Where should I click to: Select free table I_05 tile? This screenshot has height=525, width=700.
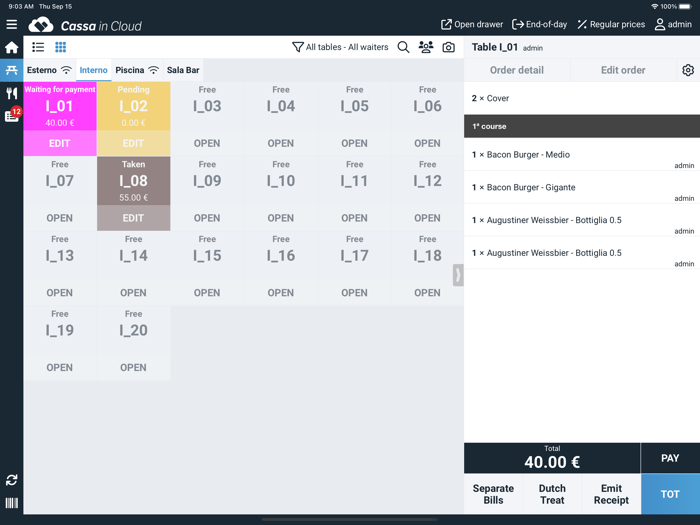tap(354, 106)
